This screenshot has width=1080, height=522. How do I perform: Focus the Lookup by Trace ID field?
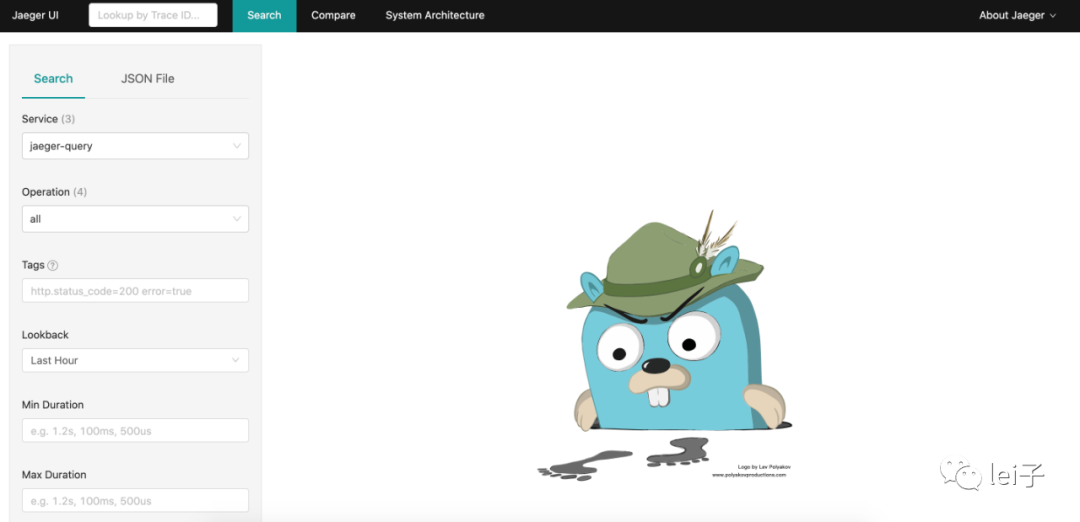pyautogui.click(x=153, y=15)
